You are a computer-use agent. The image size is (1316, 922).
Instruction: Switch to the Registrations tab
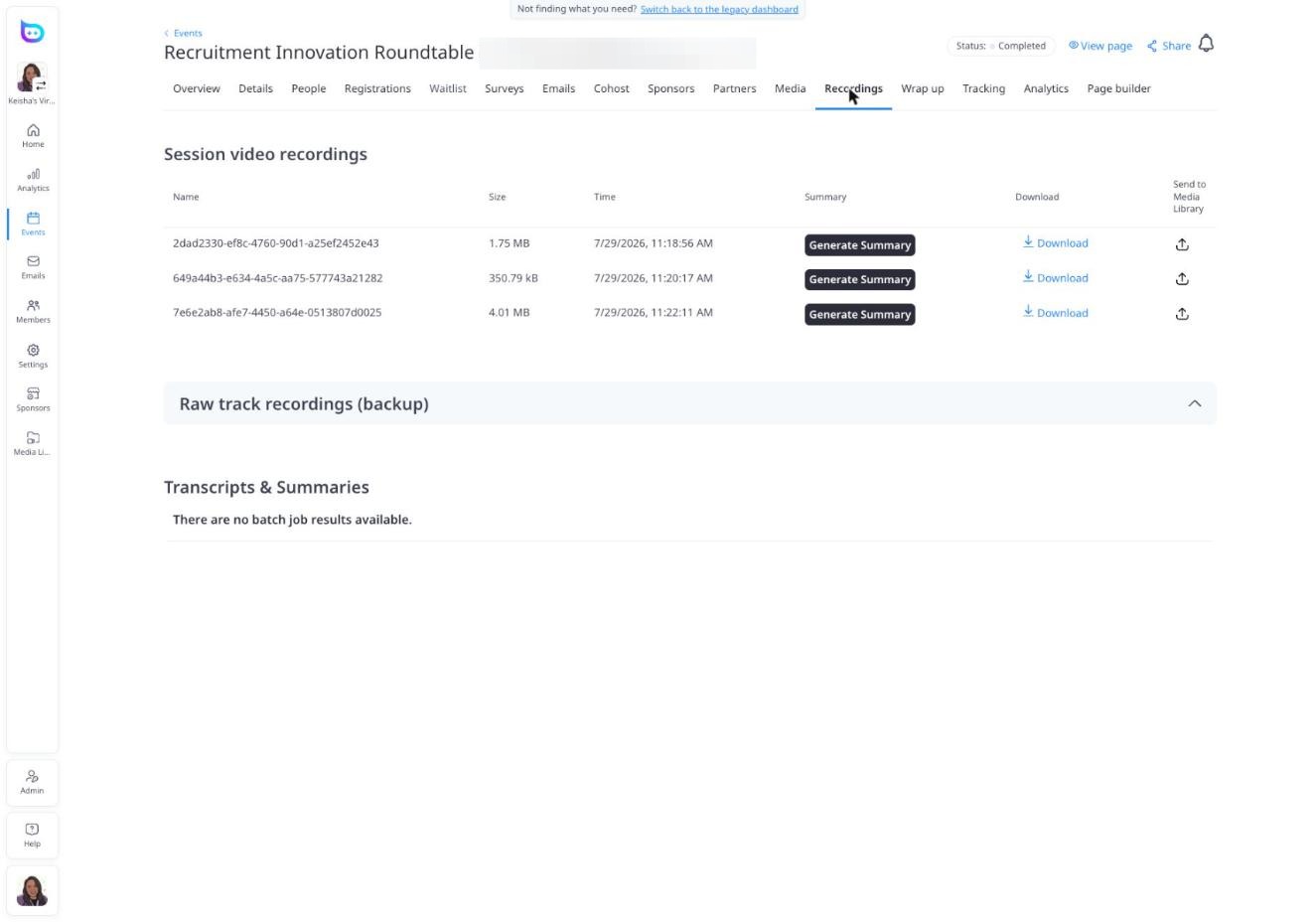click(377, 88)
